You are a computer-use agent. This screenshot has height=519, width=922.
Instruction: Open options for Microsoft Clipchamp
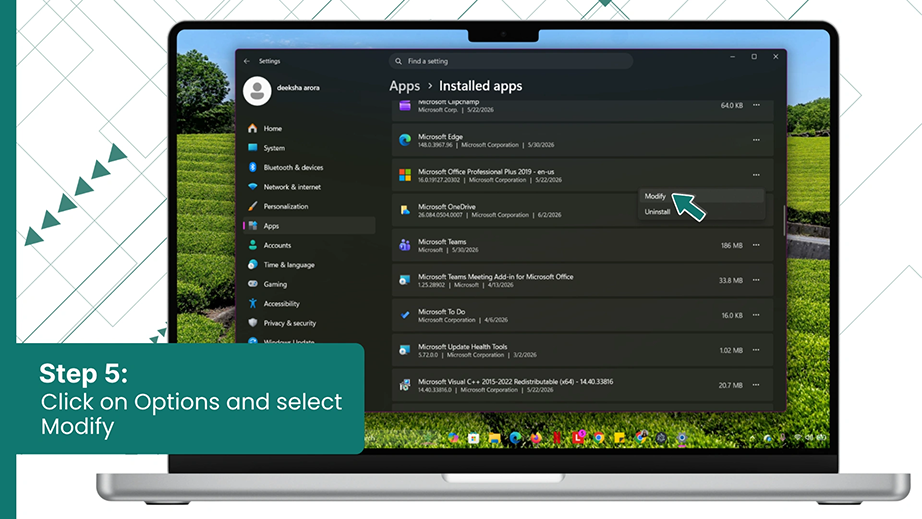tap(756, 105)
